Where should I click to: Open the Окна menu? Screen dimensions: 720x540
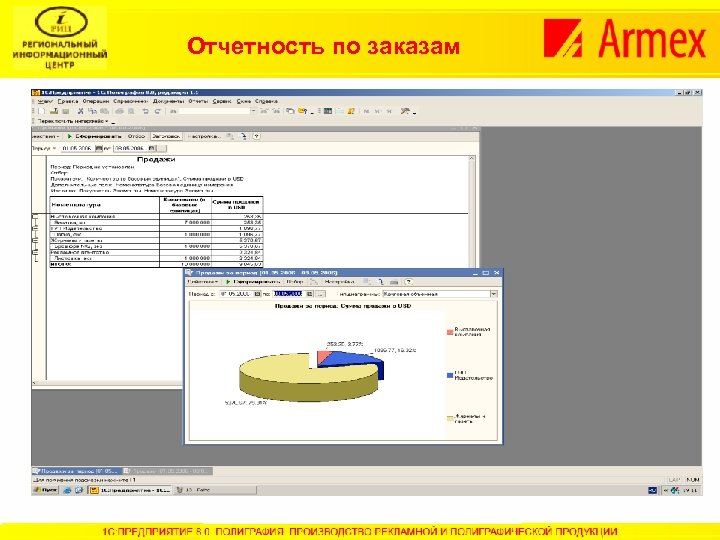243,101
